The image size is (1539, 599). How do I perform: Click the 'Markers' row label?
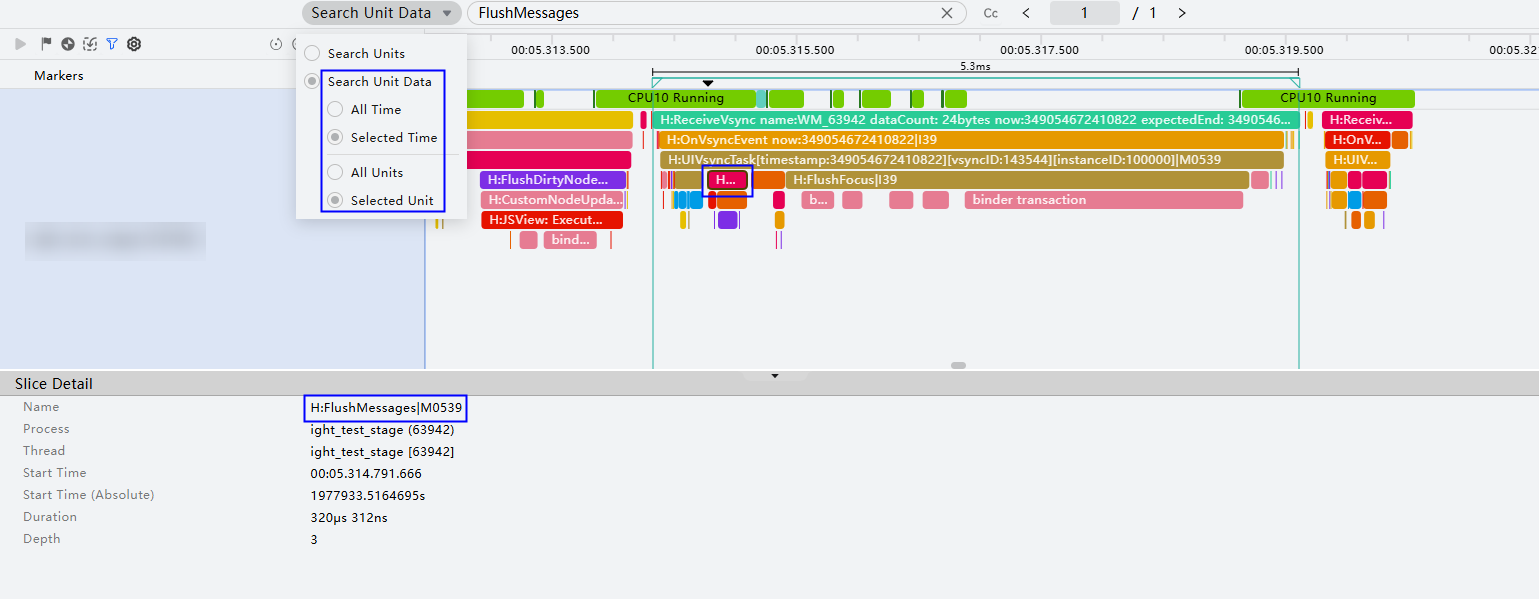click(59, 76)
